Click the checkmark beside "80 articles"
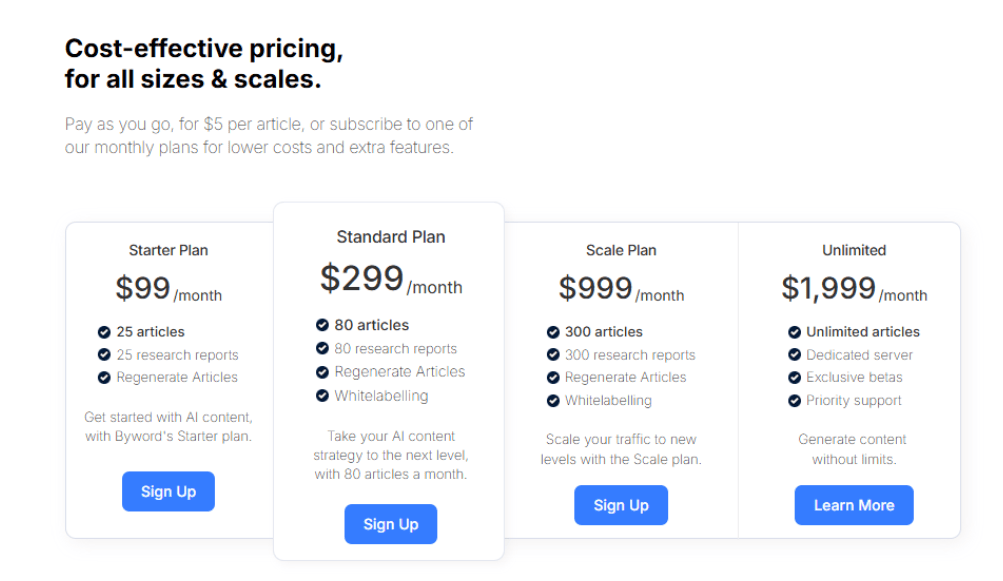This screenshot has height=581, width=1003. tap(324, 325)
